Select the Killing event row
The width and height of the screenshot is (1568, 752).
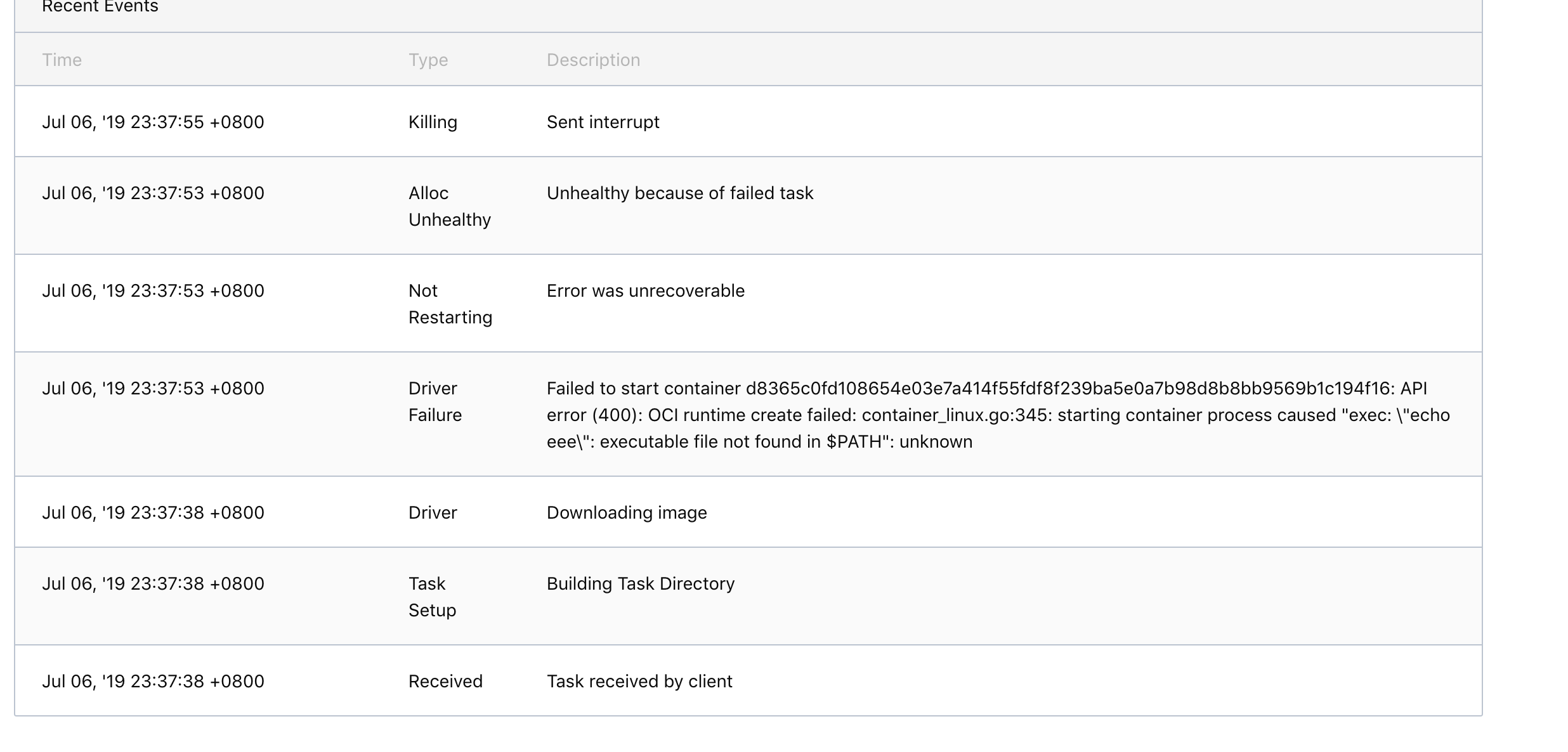[x=761, y=122]
